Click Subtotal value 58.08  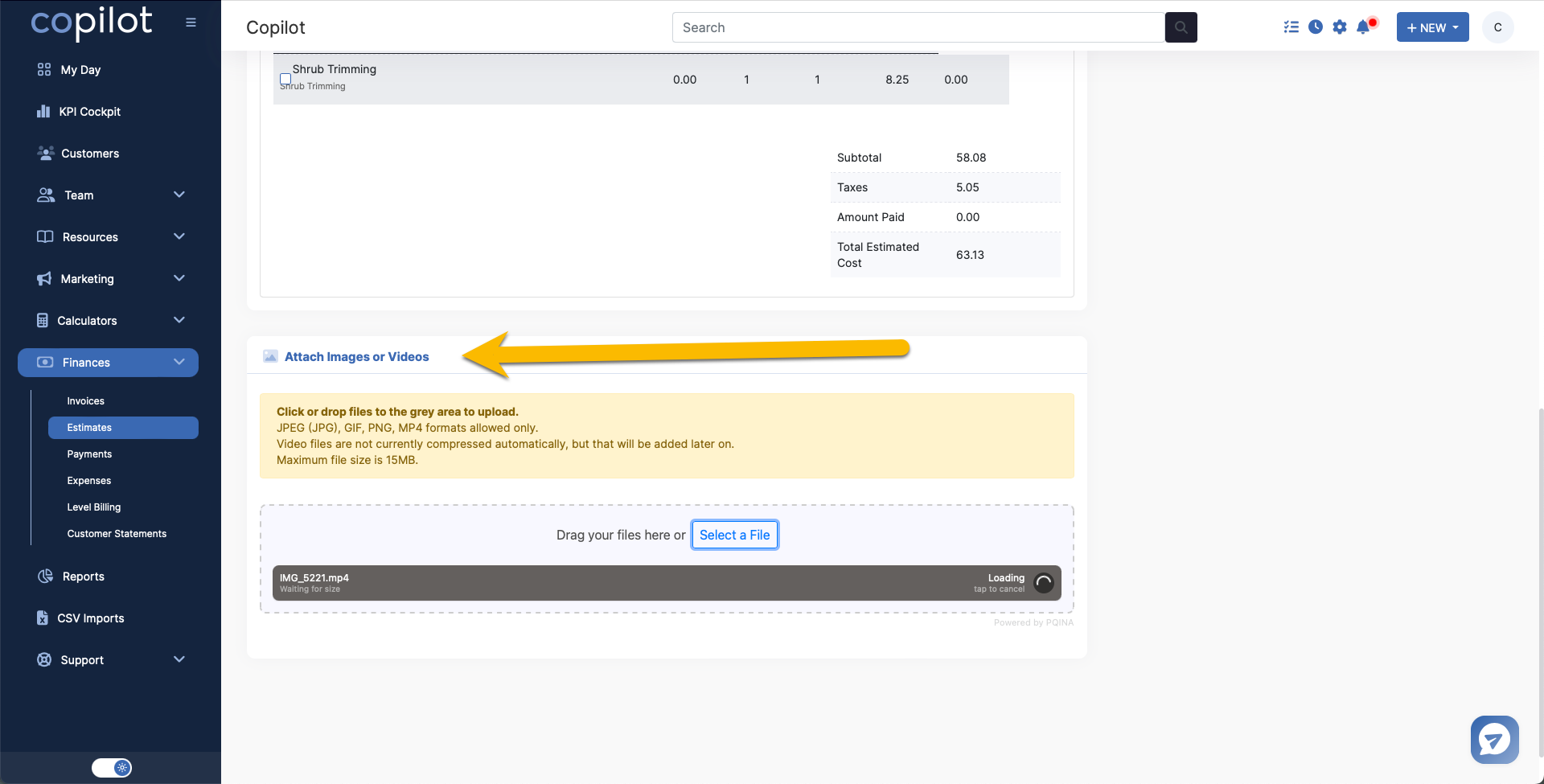pyautogui.click(x=971, y=158)
